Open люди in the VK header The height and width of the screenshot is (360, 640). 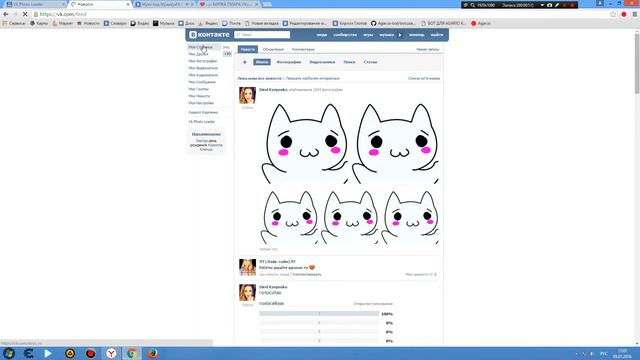click(x=322, y=35)
